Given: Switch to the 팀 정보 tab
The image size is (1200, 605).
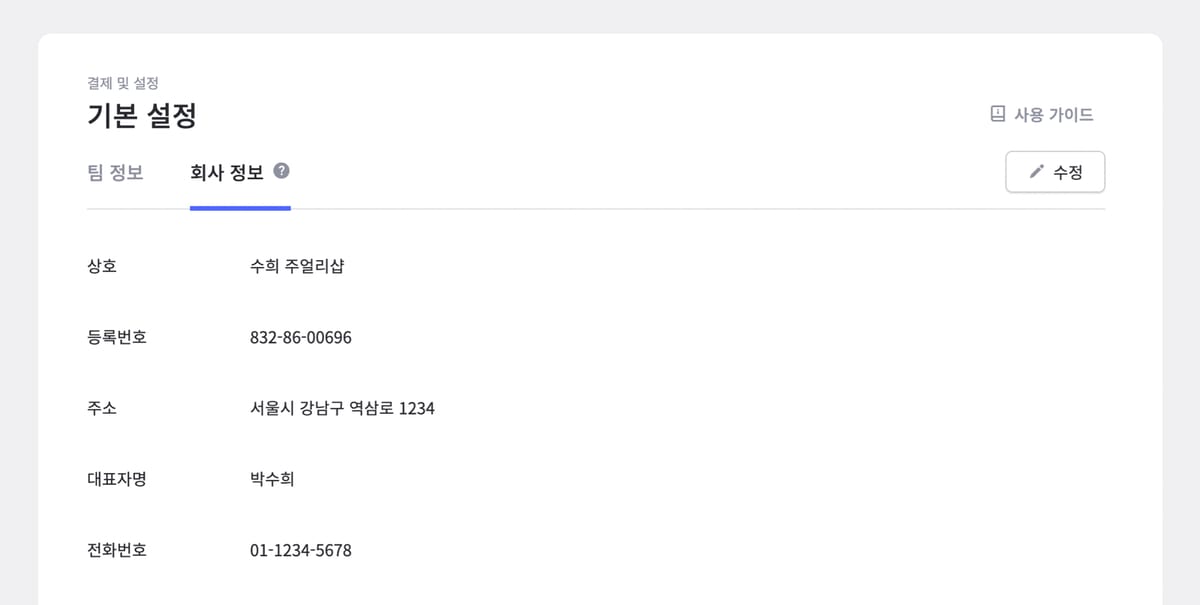Looking at the screenshot, I should 117,172.
